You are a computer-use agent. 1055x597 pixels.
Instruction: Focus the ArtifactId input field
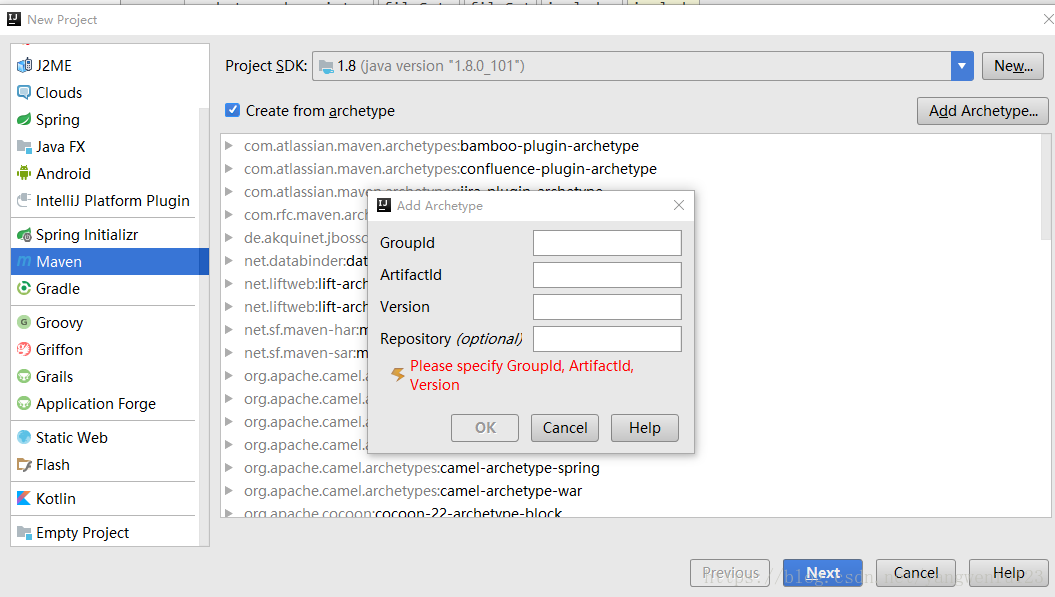click(x=607, y=275)
